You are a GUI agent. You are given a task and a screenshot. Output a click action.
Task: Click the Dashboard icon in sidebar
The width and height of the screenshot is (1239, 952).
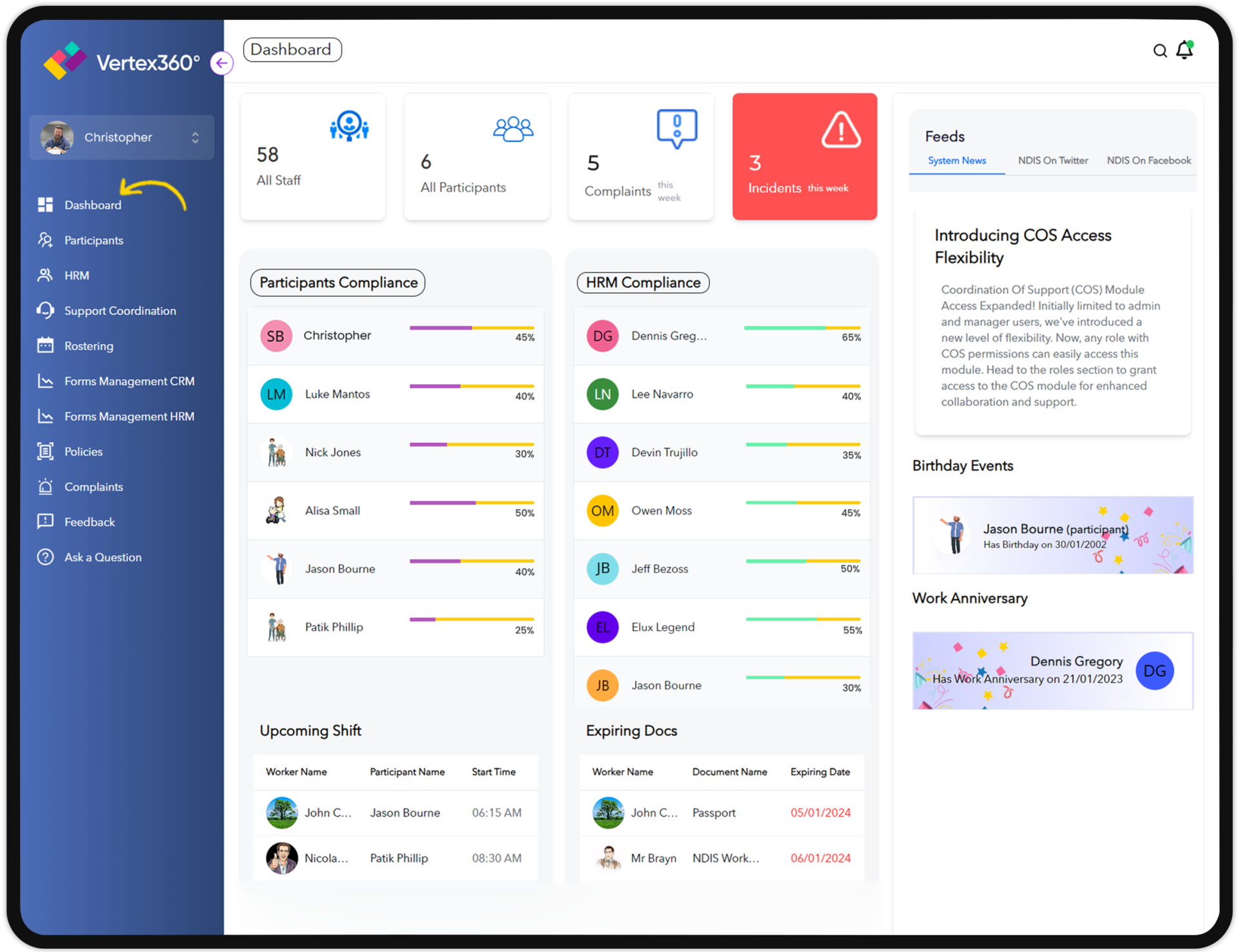[45, 205]
